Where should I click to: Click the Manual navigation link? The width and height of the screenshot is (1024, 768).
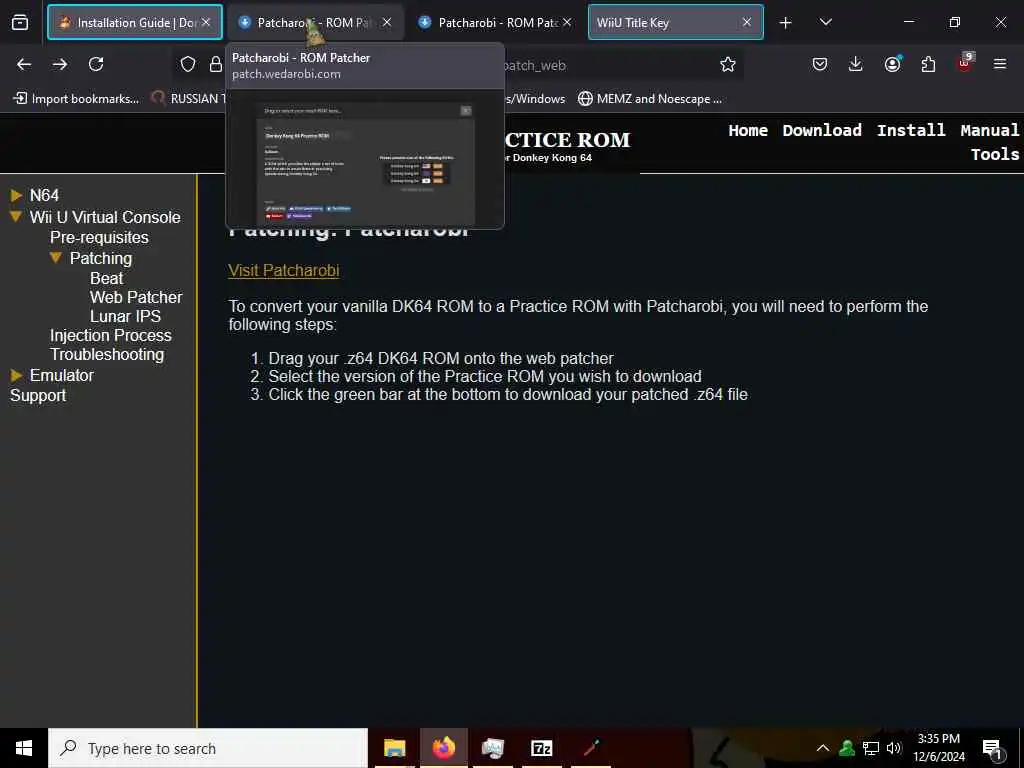[x=989, y=131]
